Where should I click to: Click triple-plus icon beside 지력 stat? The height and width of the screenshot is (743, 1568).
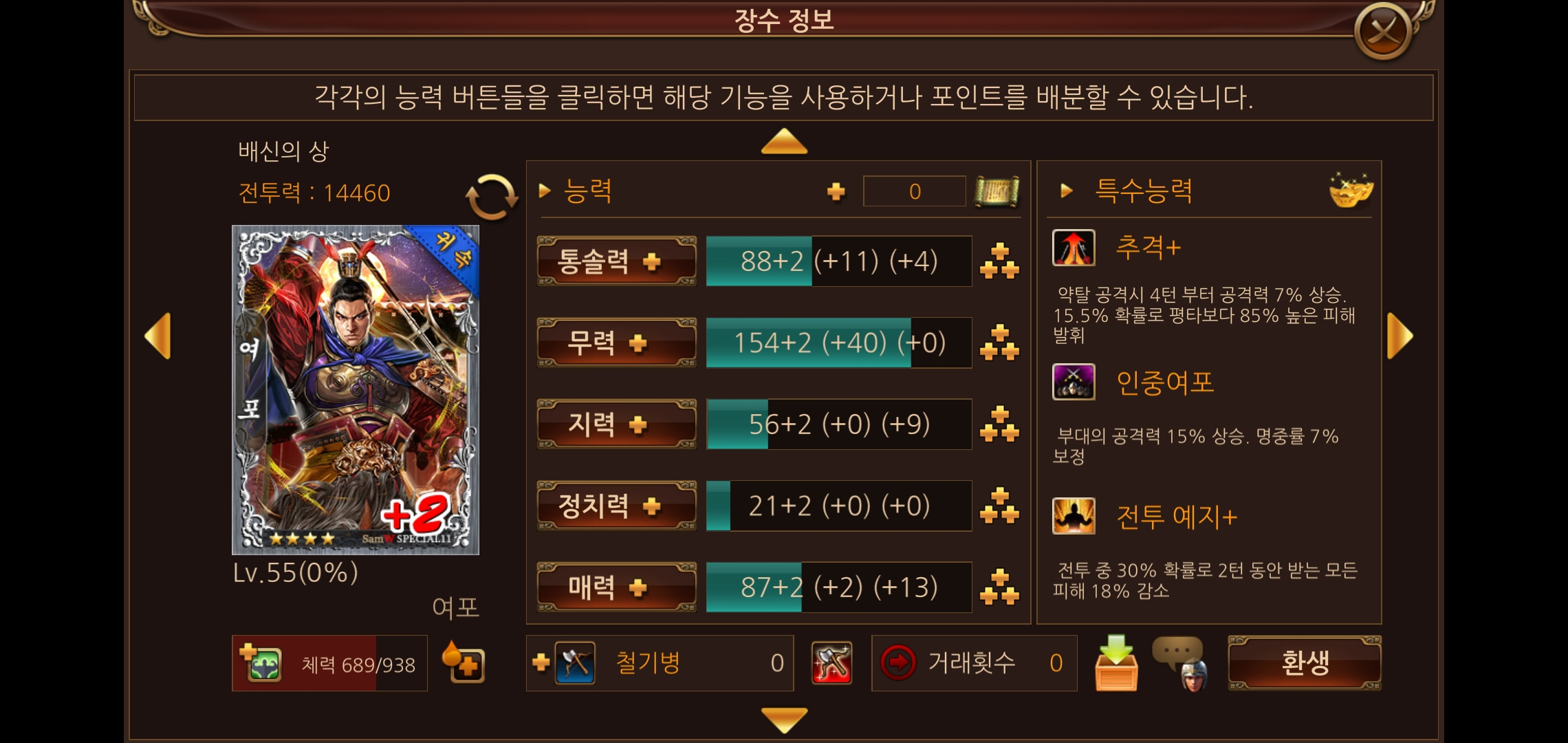click(999, 424)
